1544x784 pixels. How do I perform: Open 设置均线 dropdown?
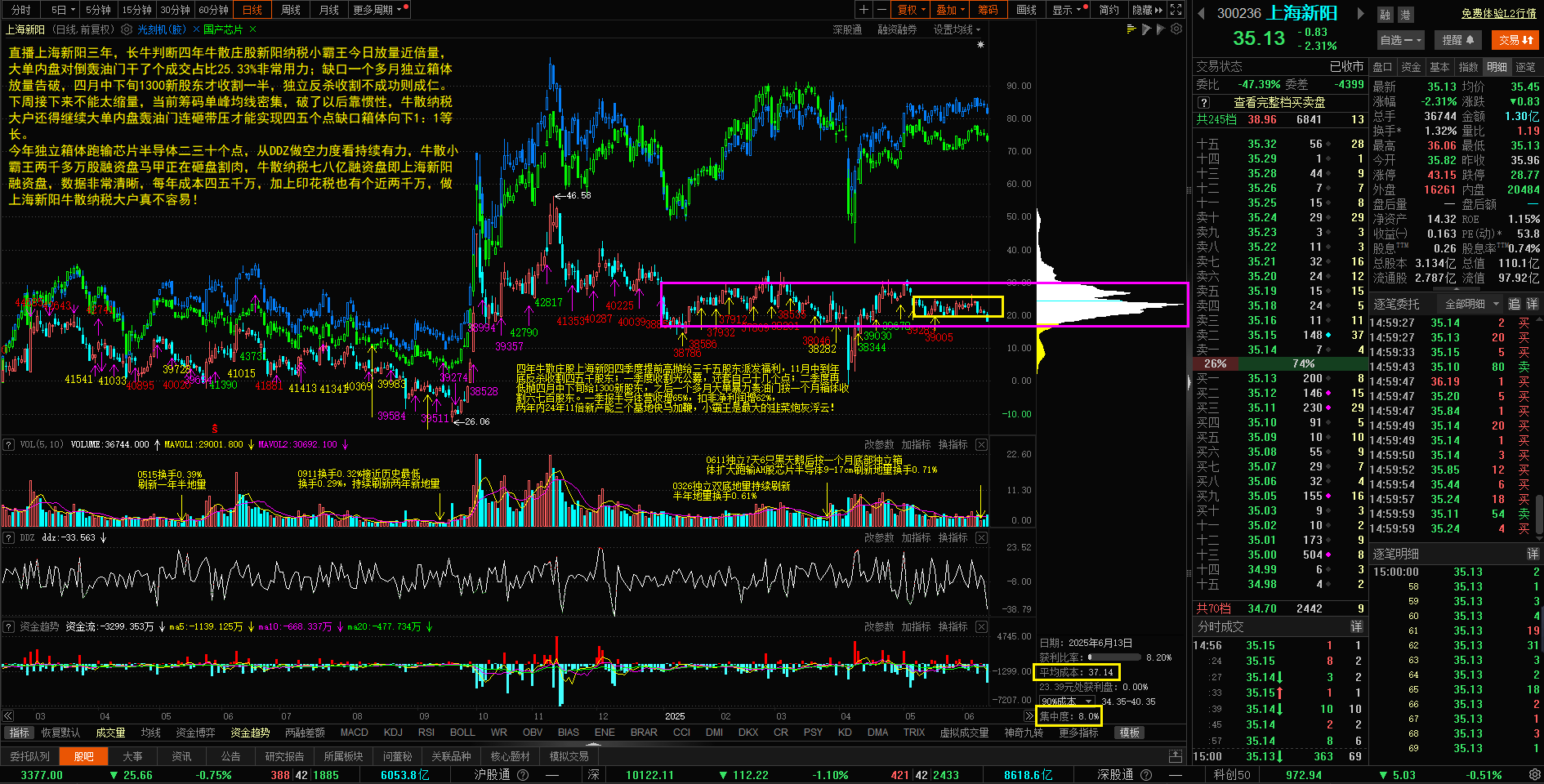click(957, 29)
